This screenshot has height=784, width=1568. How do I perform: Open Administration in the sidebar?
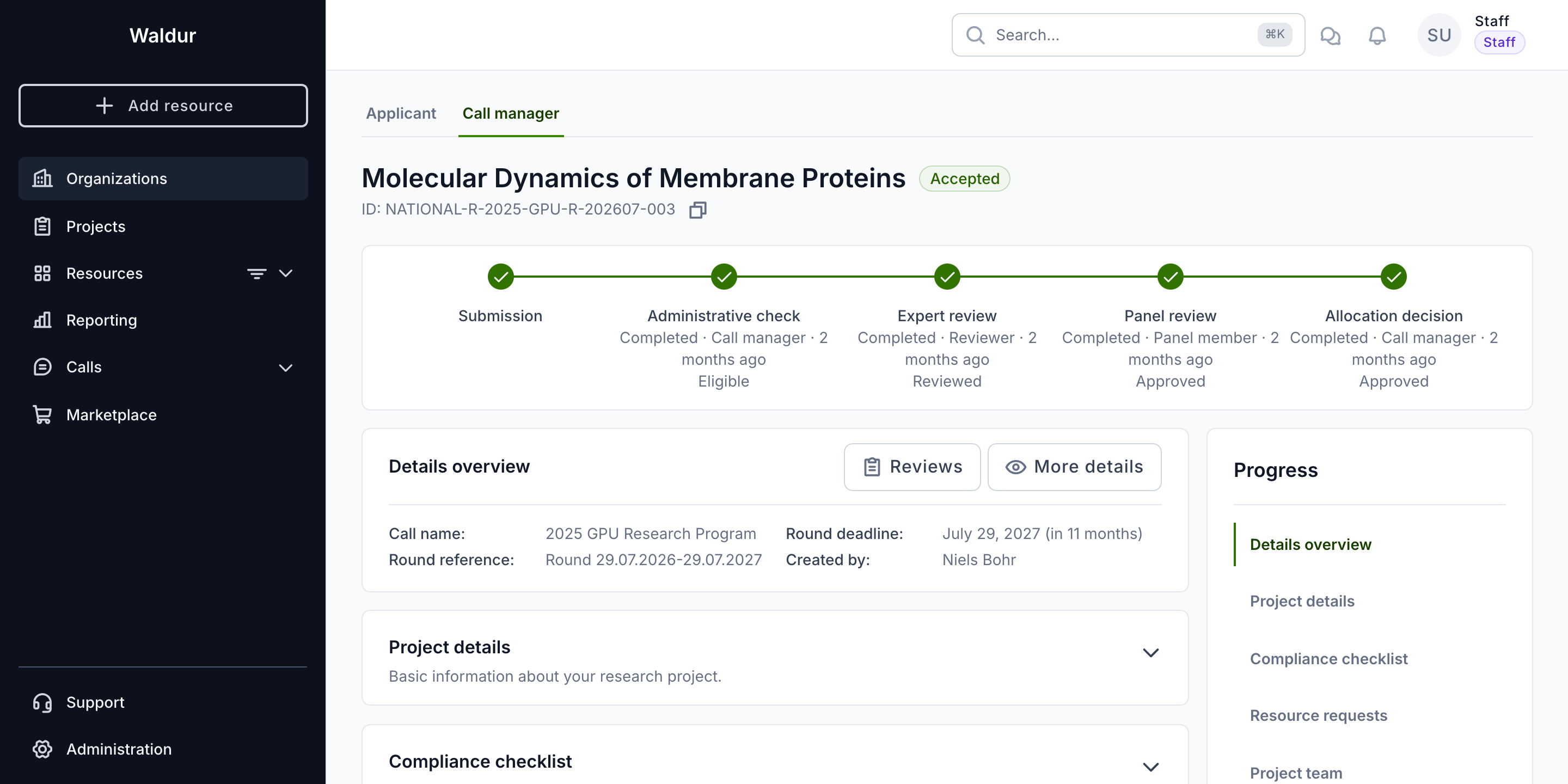pos(163,749)
